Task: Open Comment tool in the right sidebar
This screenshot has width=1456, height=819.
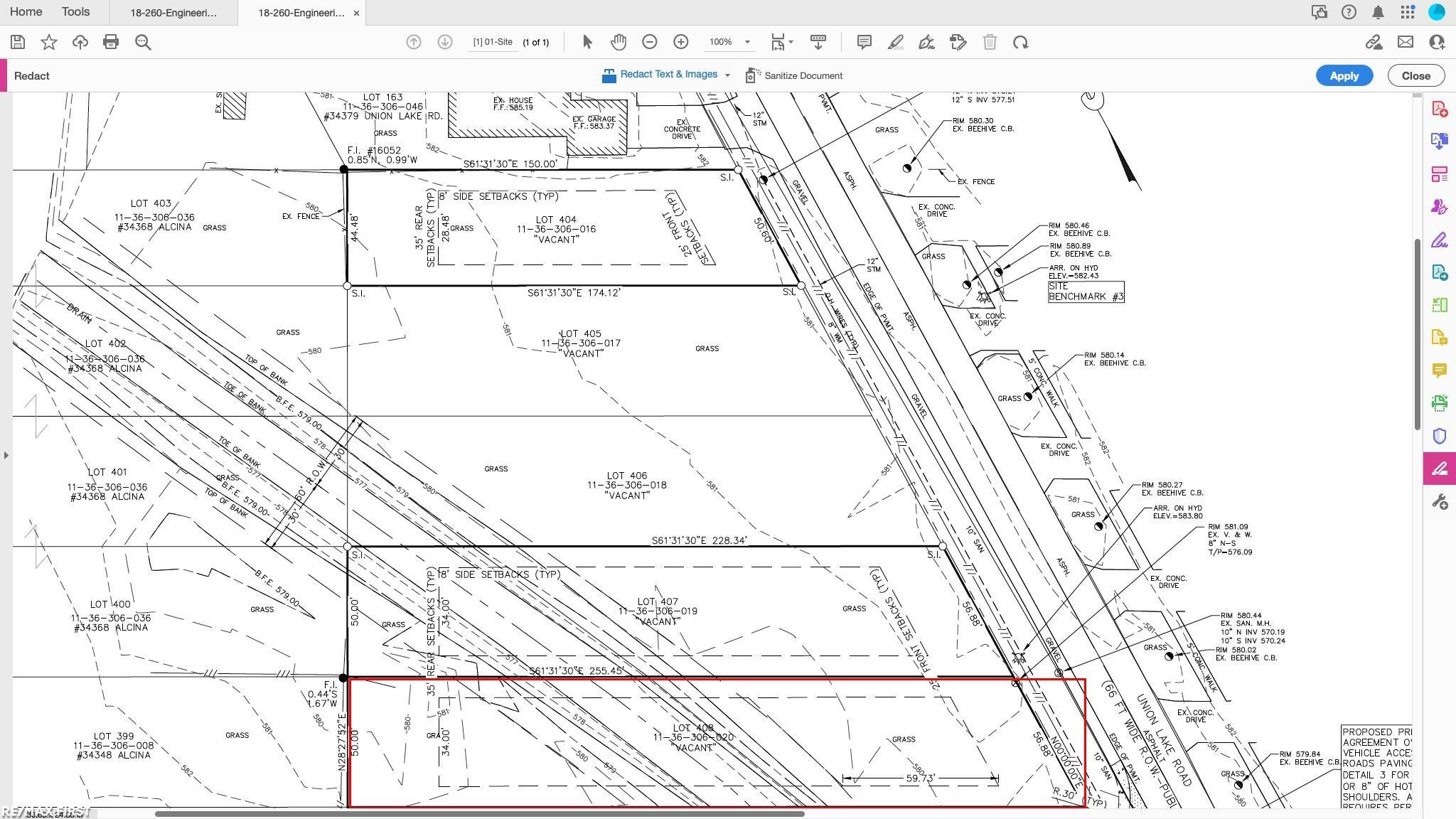Action: 1440,370
